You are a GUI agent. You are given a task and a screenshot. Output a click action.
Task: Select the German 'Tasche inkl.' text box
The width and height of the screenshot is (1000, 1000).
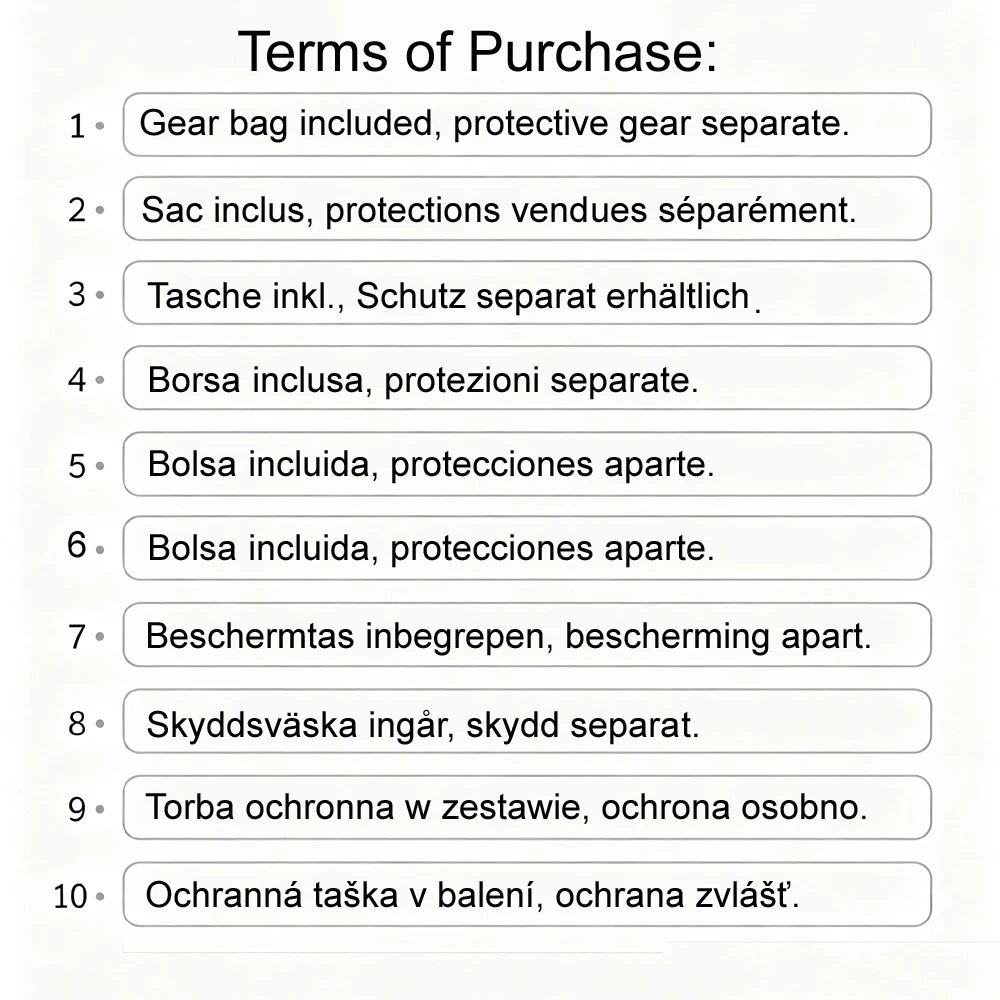pos(527,293)
